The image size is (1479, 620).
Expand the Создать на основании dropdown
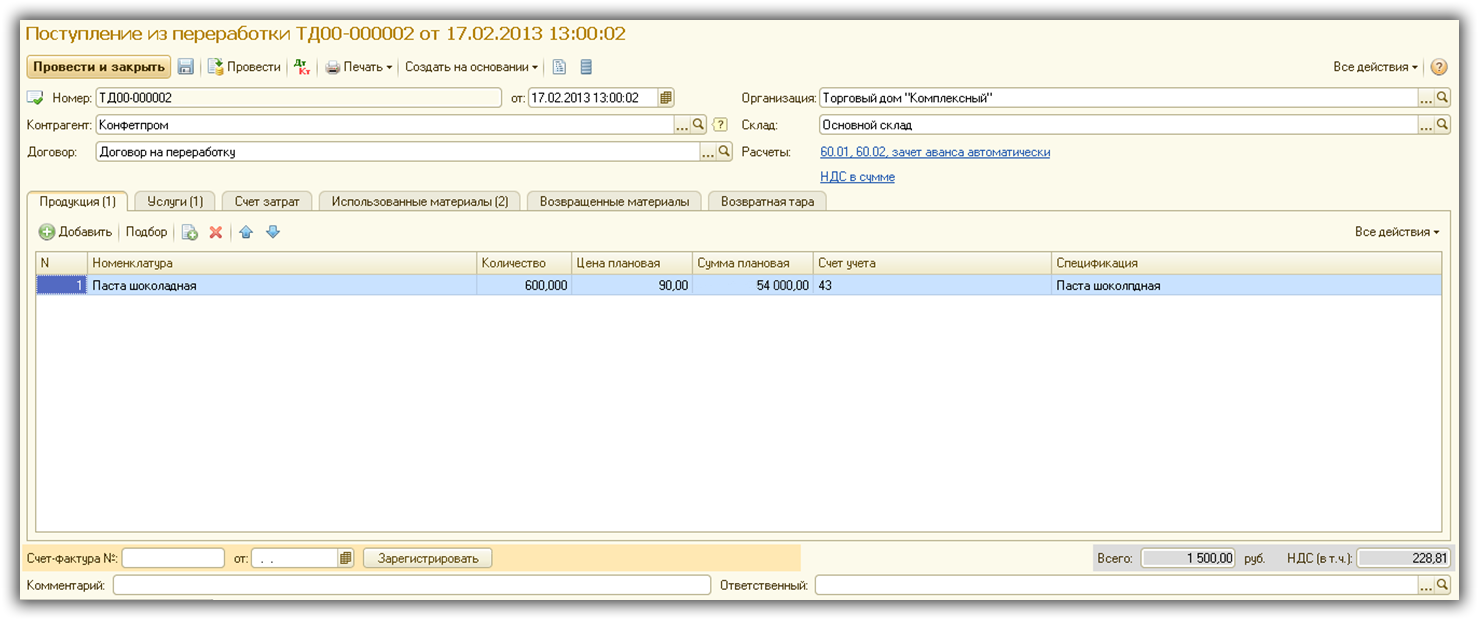coord(471,67)
